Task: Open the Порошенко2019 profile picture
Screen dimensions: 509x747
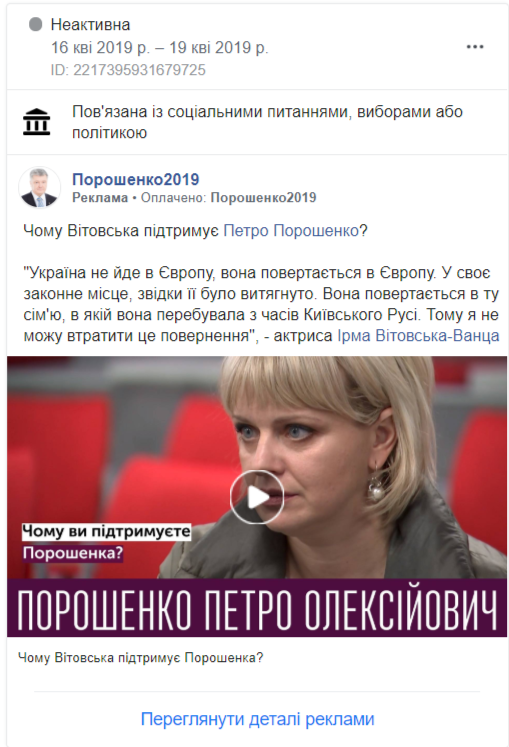Action: tap(39, 187)
